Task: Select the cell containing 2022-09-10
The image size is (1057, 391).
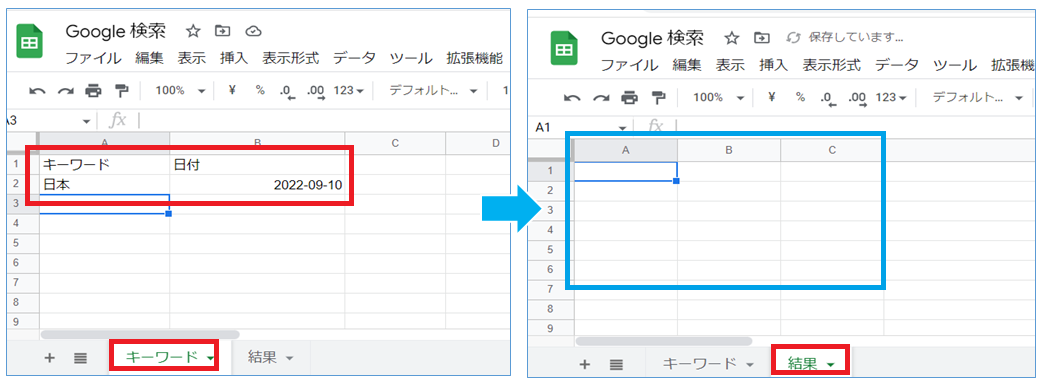Action: pos(257,184)
